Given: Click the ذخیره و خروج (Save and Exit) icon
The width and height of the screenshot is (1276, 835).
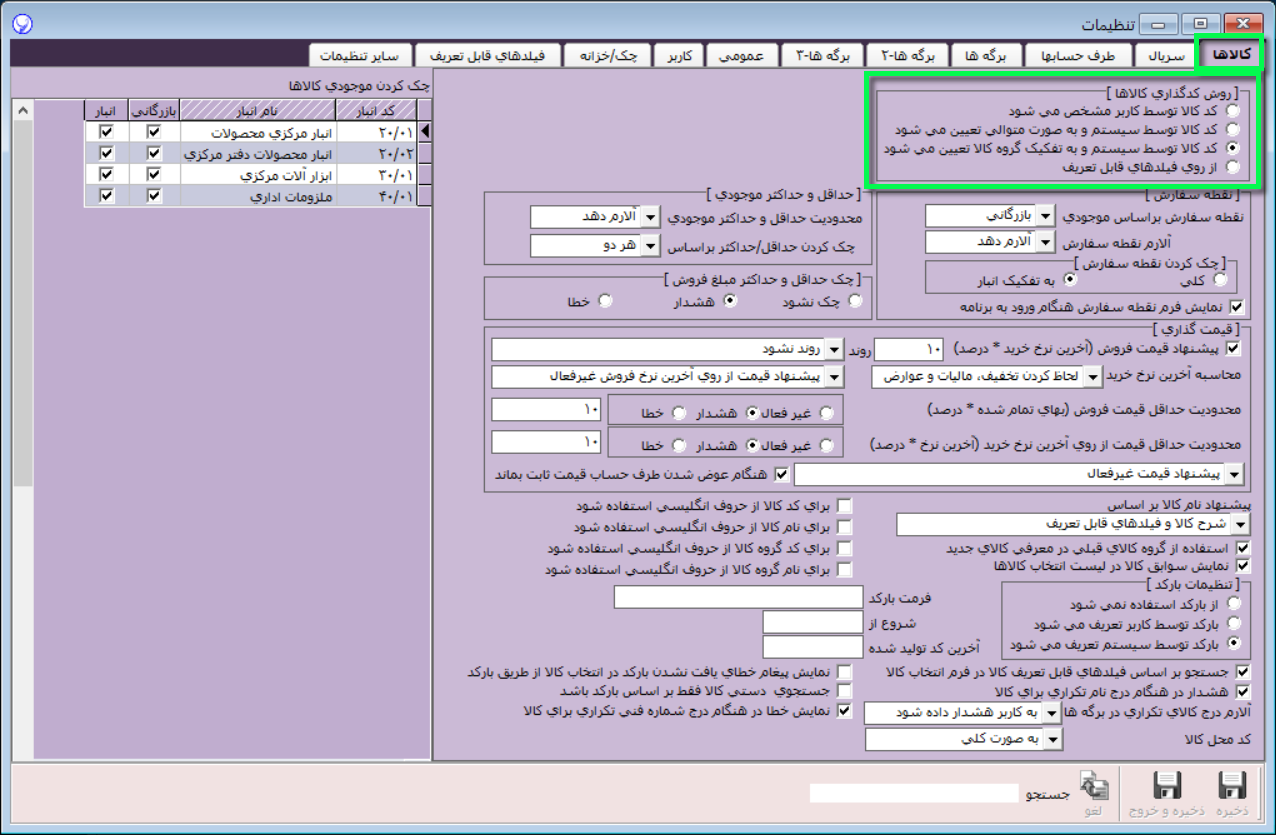Looking at the screenshot, I should pyautogui.click(x=1166, y=787).
